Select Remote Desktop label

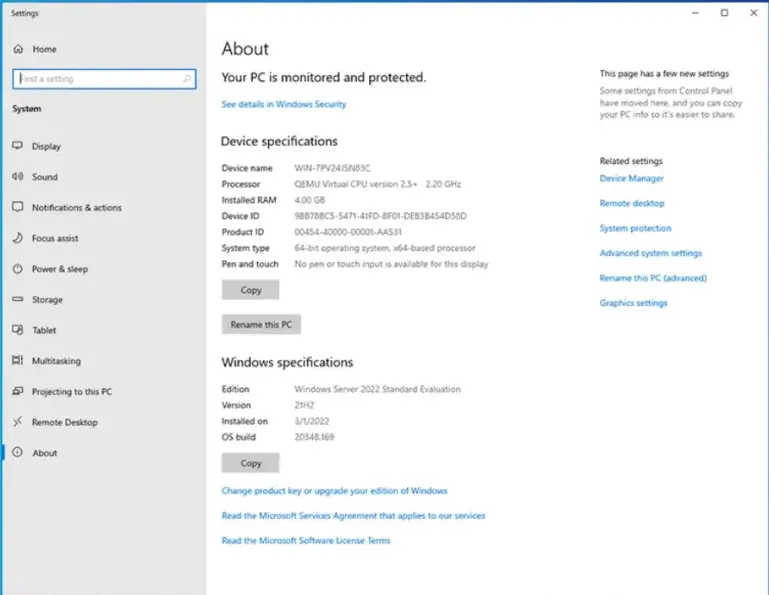point(65,422)
